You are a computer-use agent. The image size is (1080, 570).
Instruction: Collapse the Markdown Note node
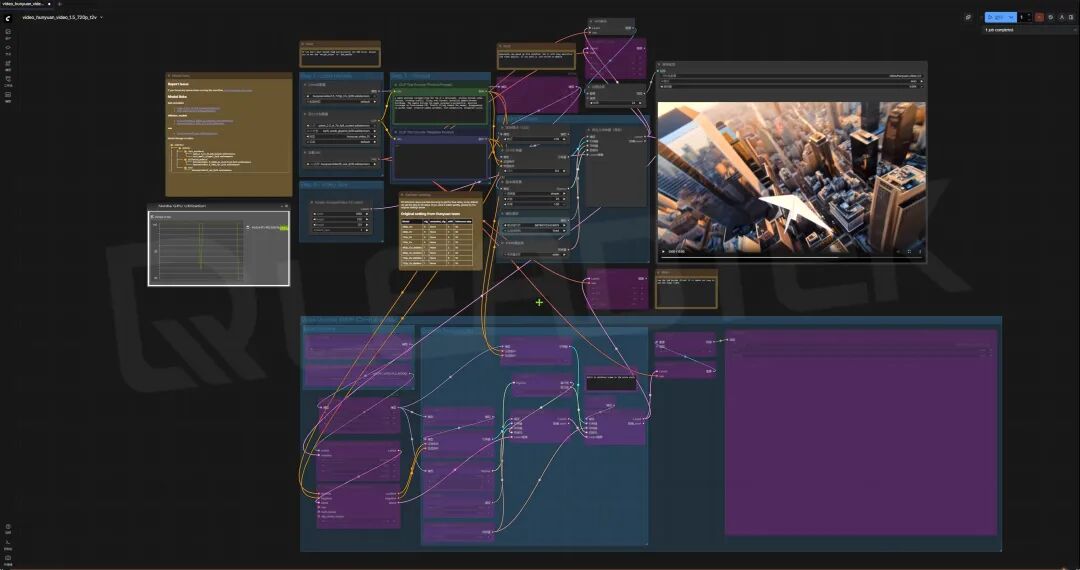tap(169, 76)
